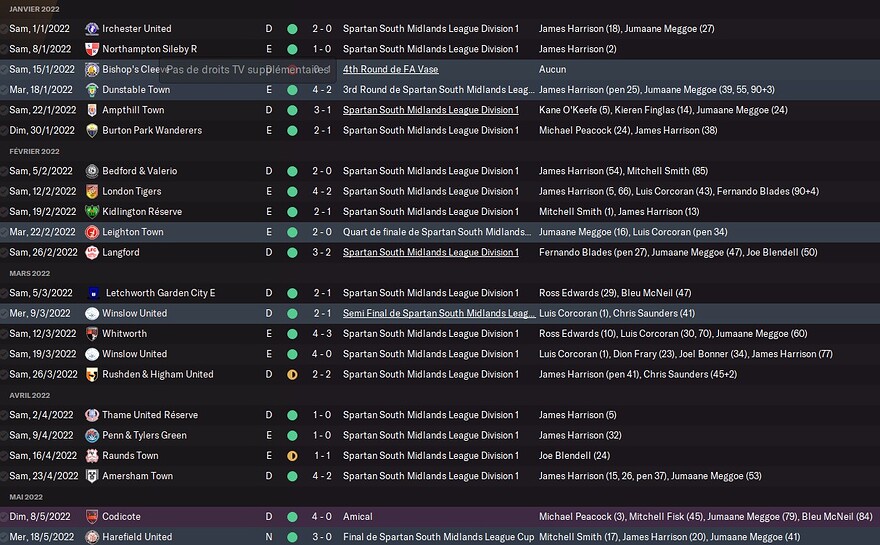Image resolution: width=880 pixels, height=545 pixels.
Task: Click the Kidlington Réserve club badge
Action: (92, 212)
